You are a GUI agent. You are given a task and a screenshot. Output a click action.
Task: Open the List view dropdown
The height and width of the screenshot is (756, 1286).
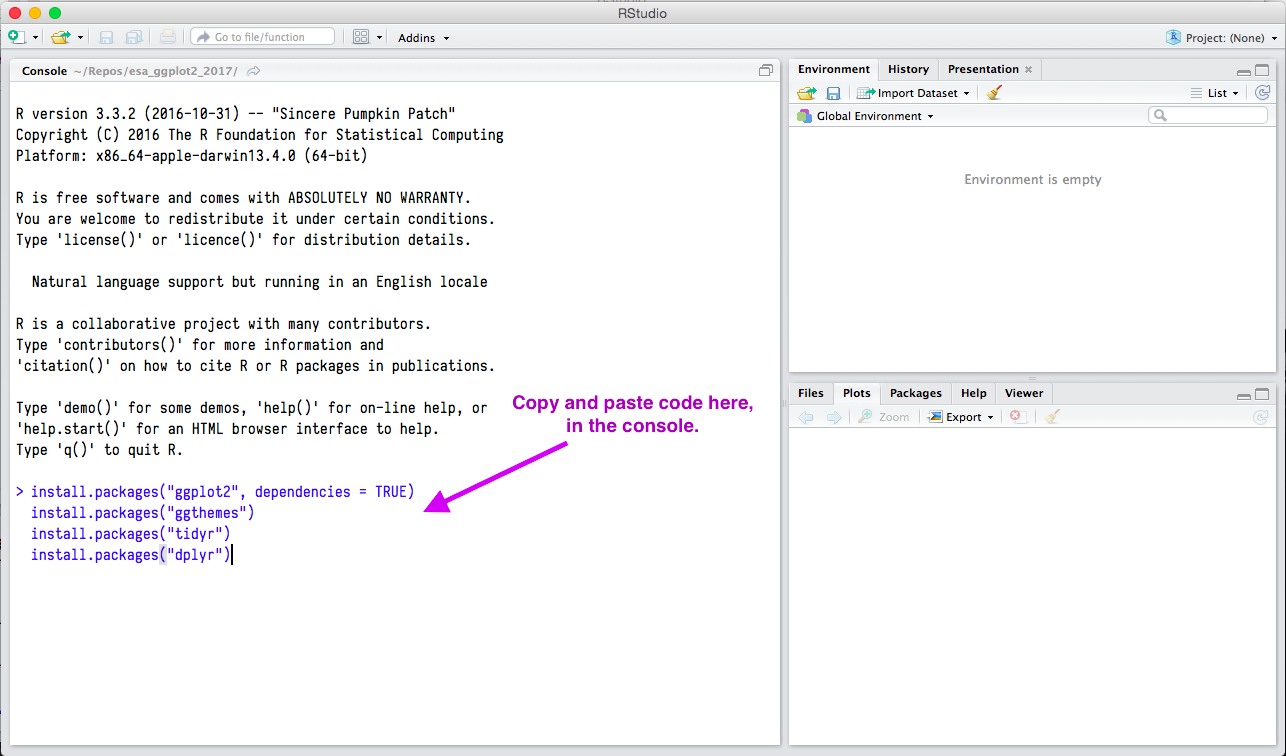[x=1215, y=93]
